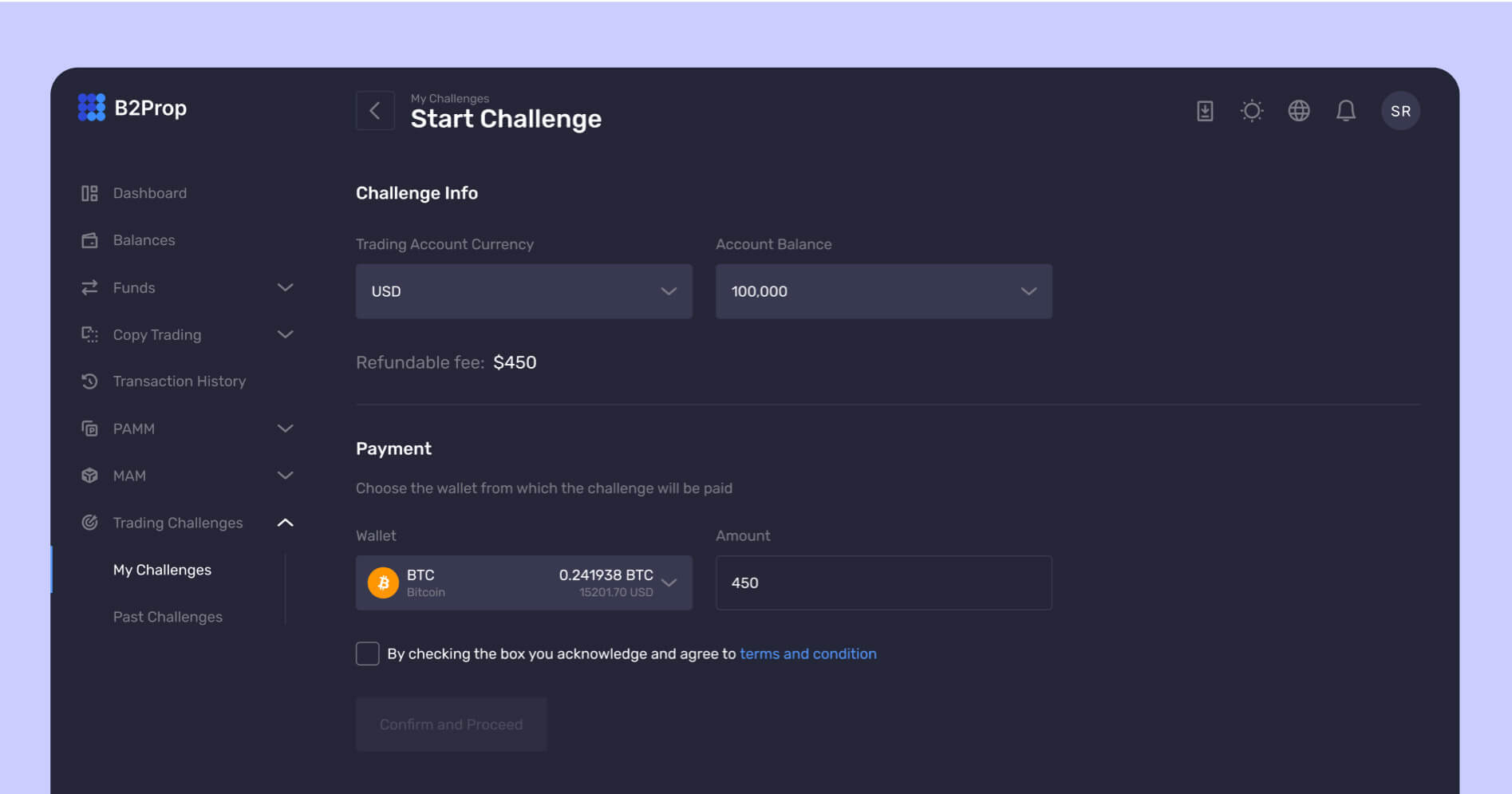
Task: Open Transaction History page
Action: click(179, 381)
